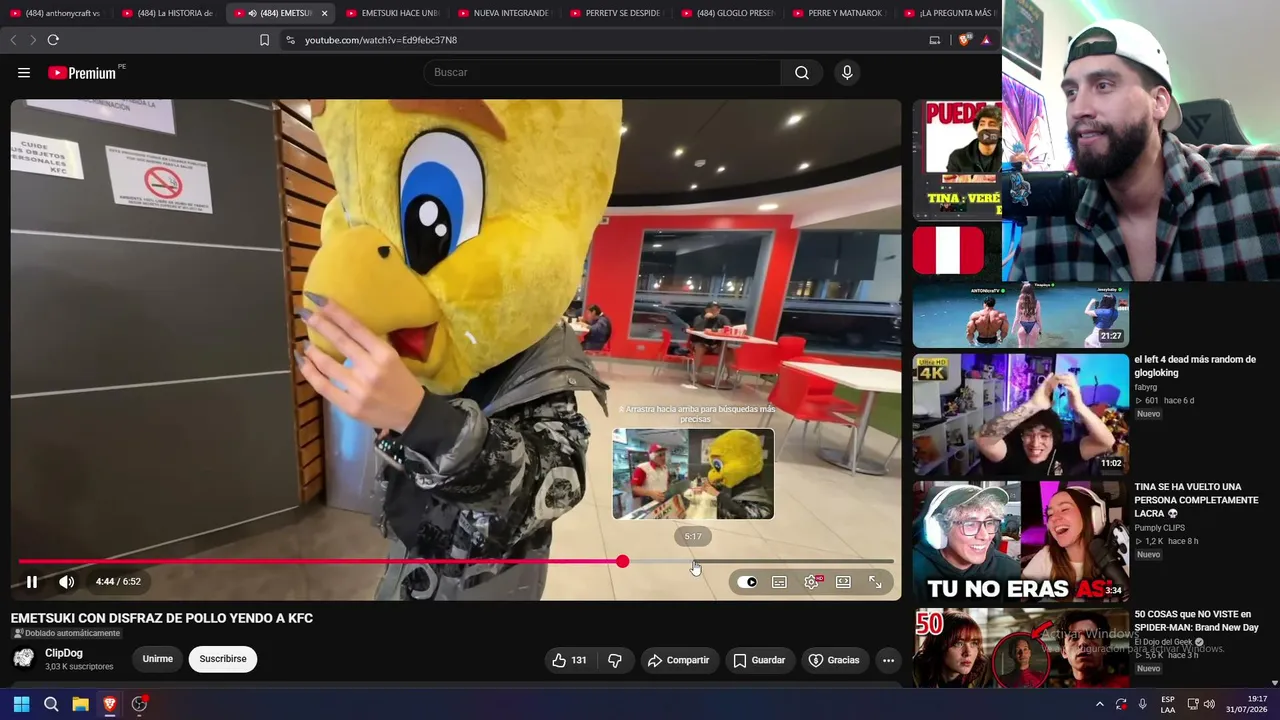
Task: Click the 4:44 / 6:52 time display
Action: [118, 582]
